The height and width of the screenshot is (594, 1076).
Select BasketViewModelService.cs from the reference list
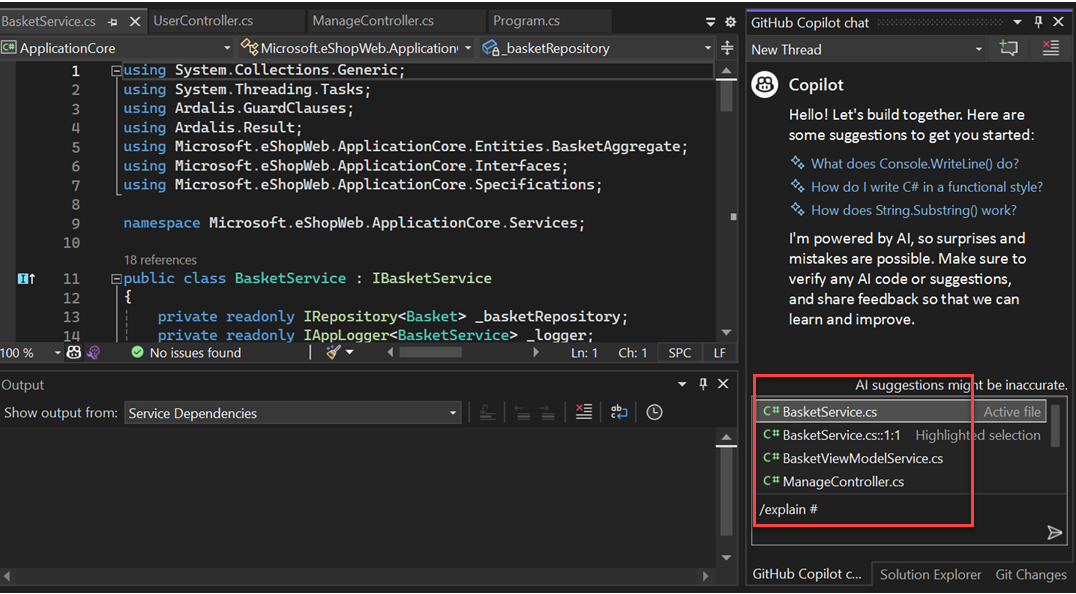click(902, 458)
